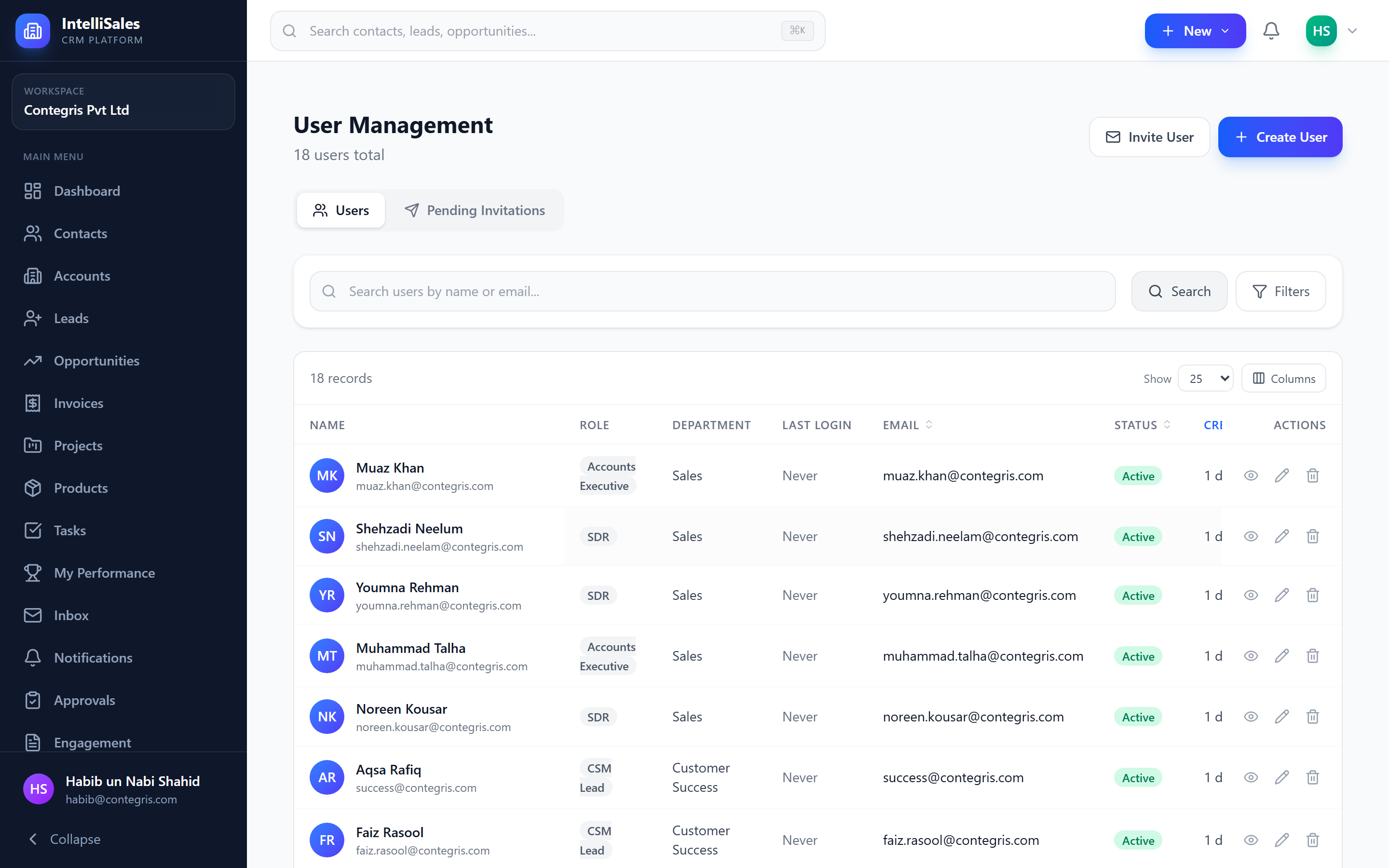
Task: Expand profile menu chevron beside HS avatar
Action: point(1352,31)
